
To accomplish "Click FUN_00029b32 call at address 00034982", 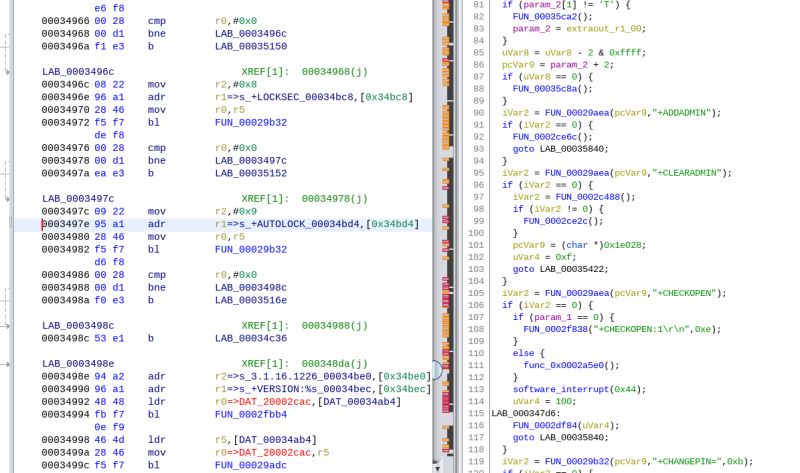I will click(251, 250).
